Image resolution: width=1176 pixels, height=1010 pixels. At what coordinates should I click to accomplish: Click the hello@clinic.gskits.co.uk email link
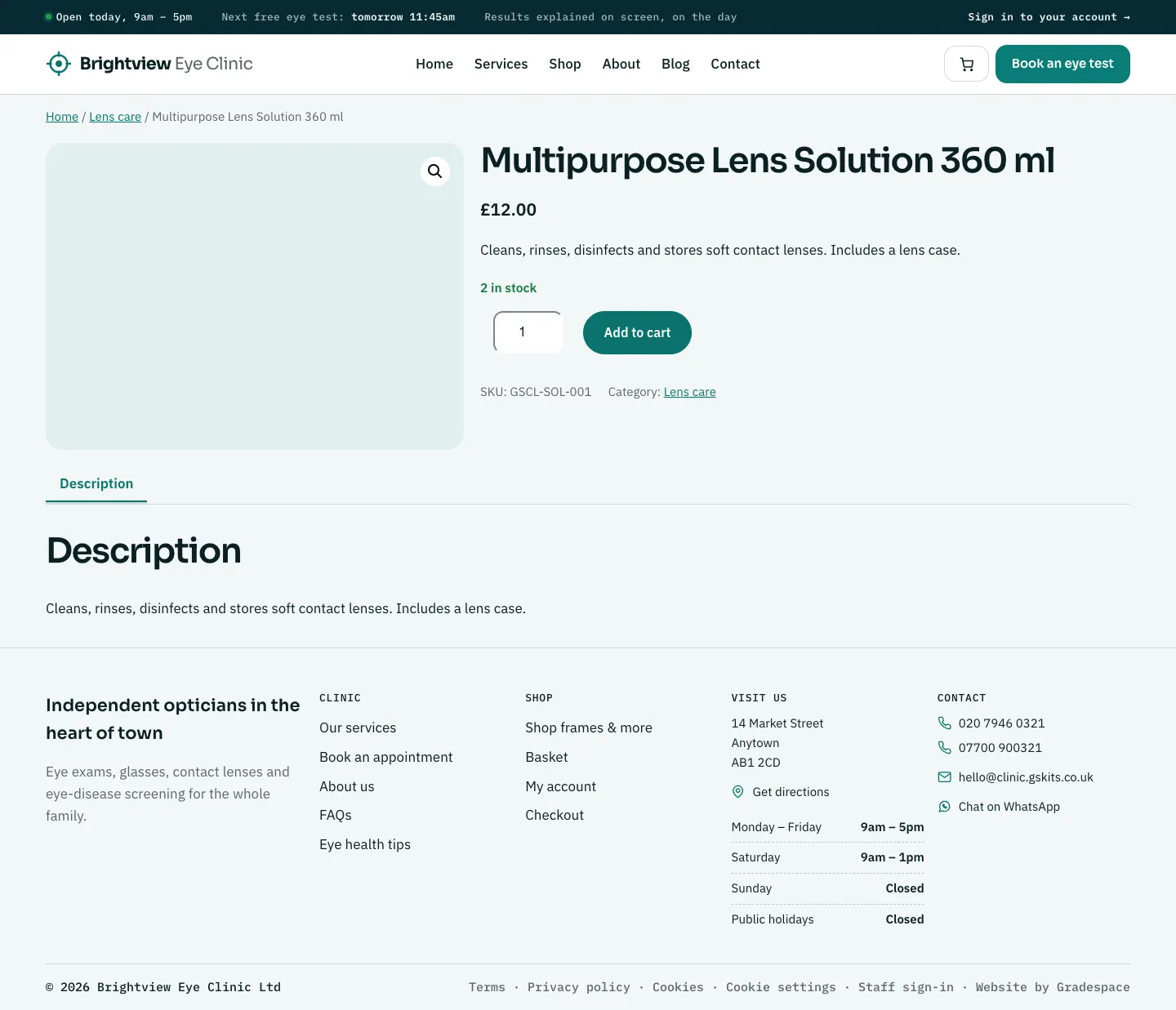1026,777
